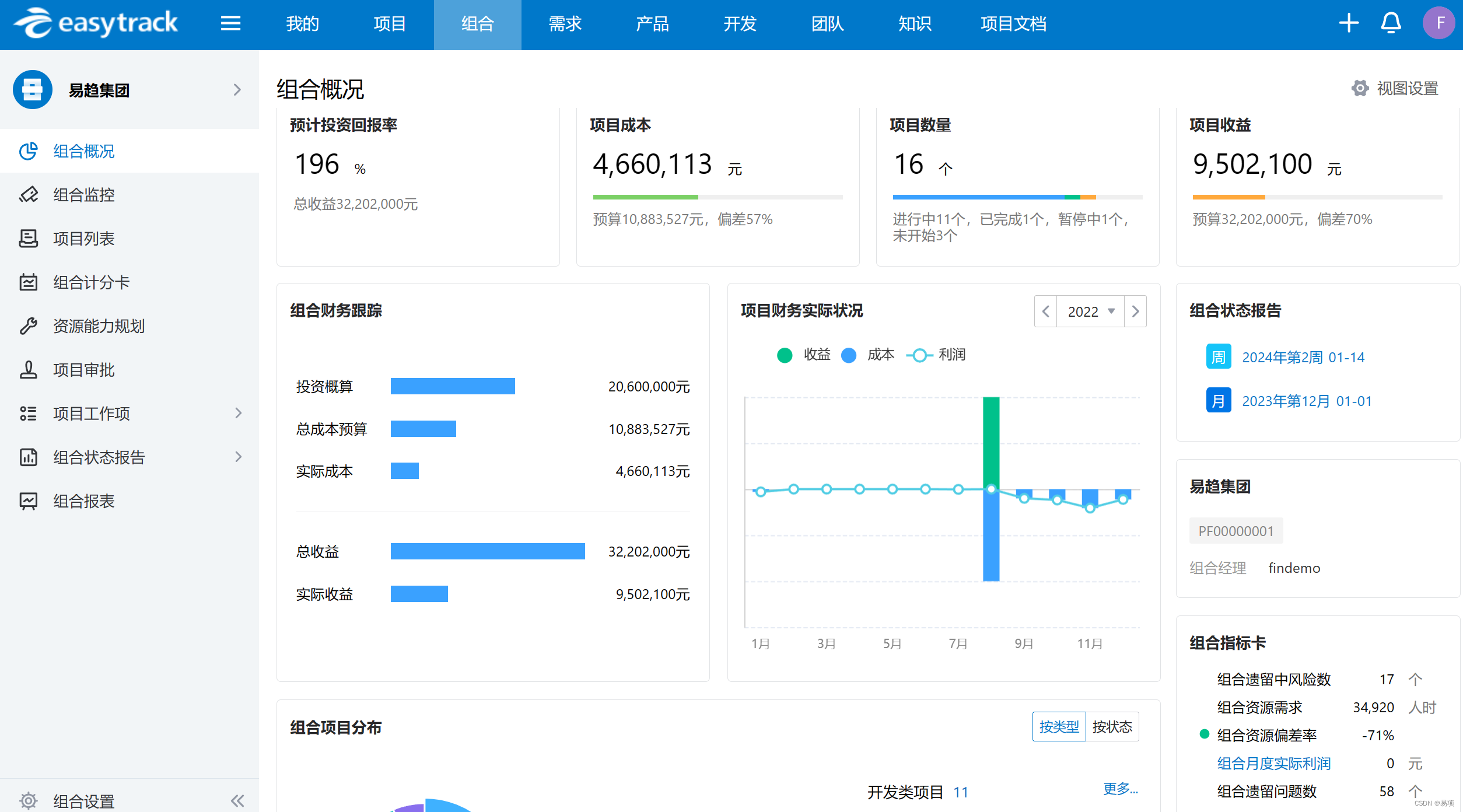Switch distribution view to 按状态
The height and width of the screenshot is (812, 1463).
1112,727
